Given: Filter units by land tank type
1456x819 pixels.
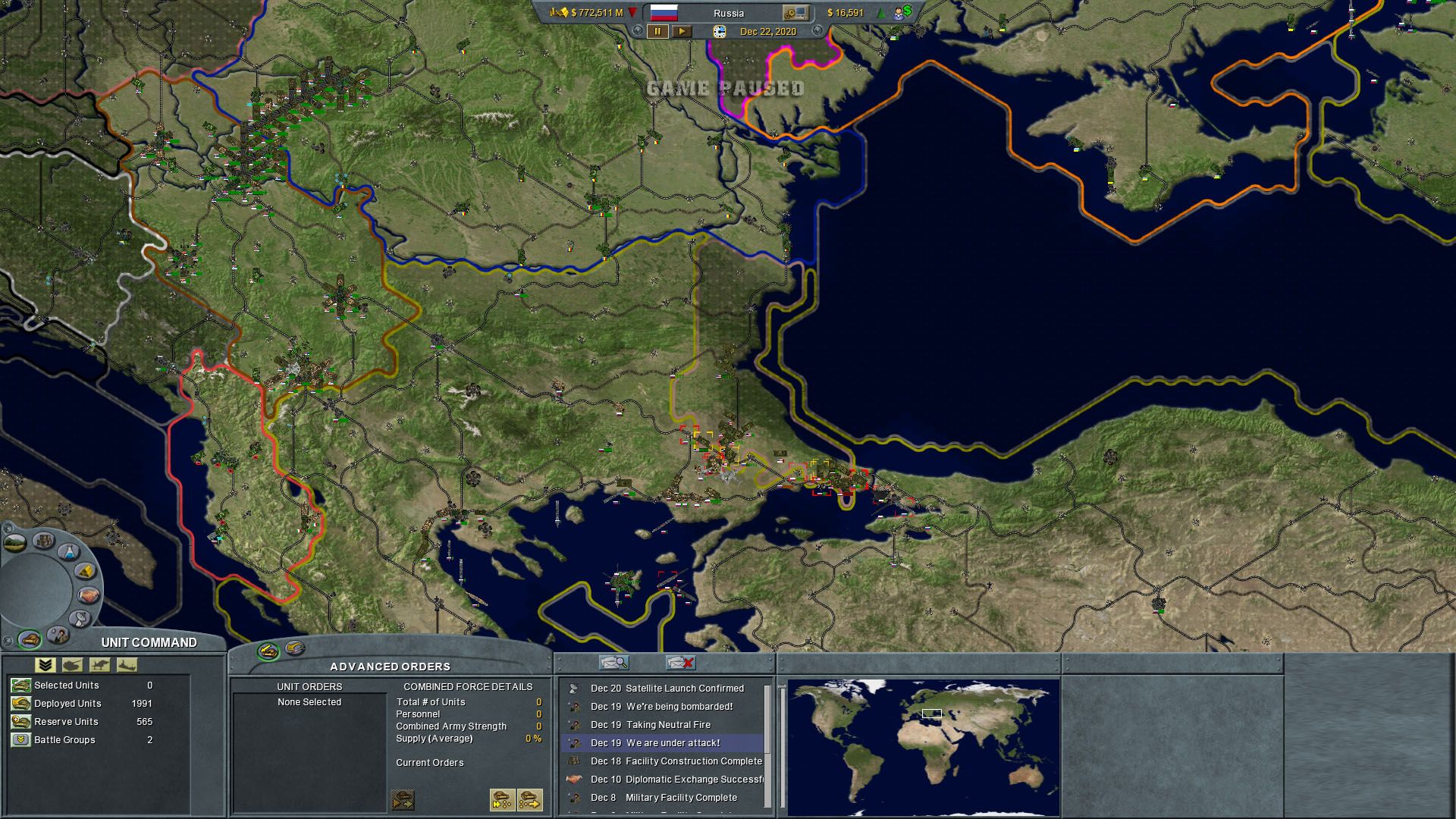Looking at the screenshot, I should click(72, 665).
